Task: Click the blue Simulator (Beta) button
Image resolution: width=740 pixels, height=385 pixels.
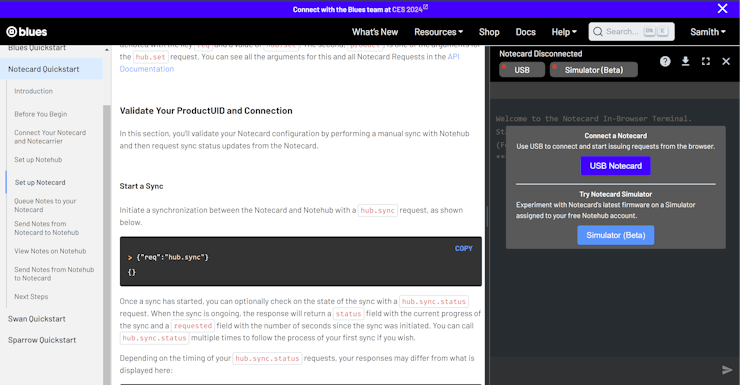Action: tap(615, 235)
